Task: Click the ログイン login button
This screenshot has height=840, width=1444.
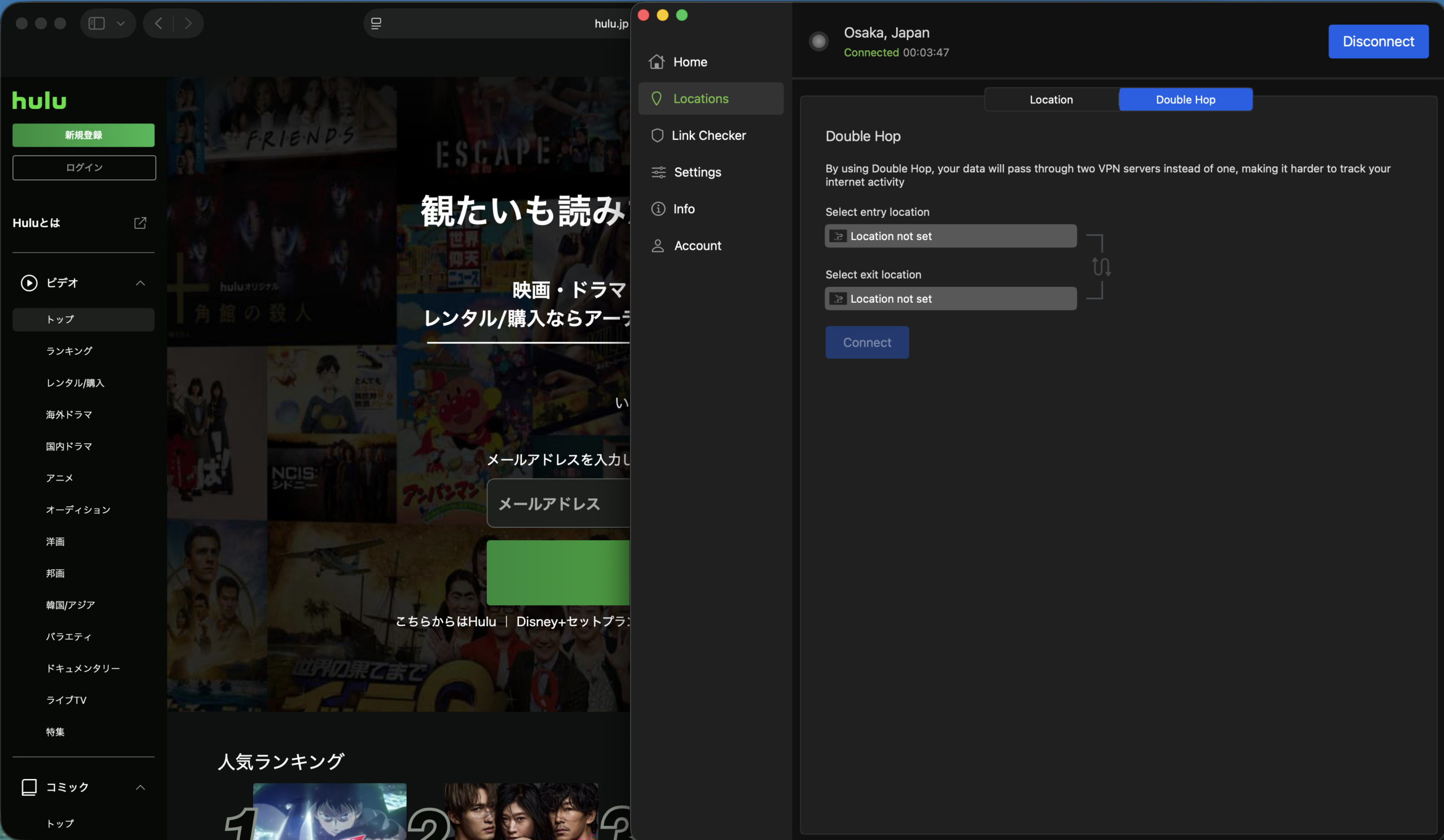Action: click(84, 168)
